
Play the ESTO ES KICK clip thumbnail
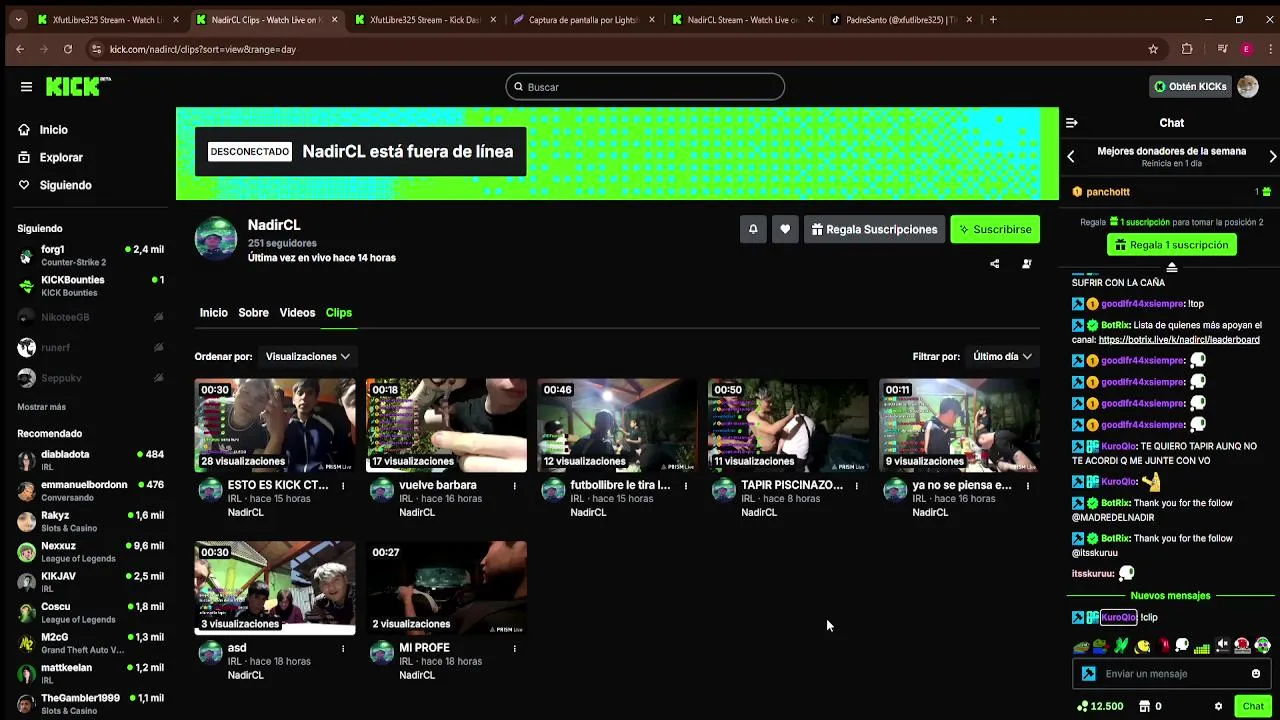point(275,425)
